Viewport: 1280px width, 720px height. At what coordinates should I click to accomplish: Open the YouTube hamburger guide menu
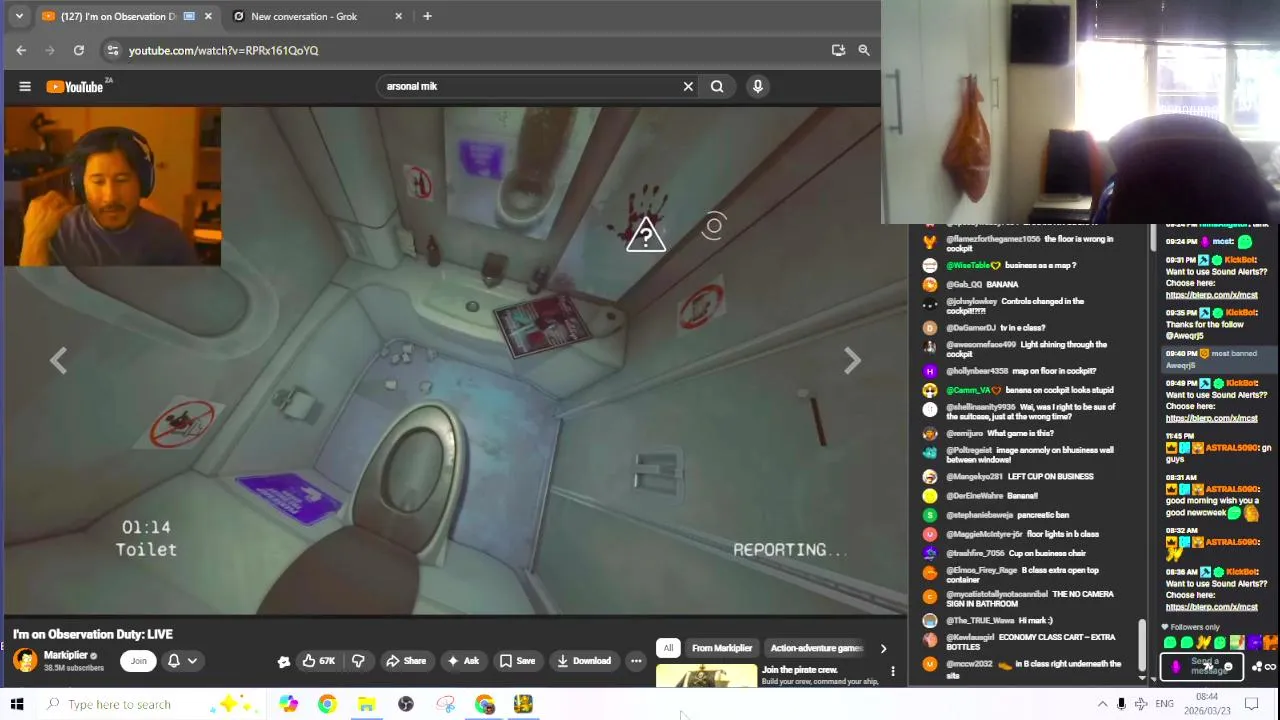25,86
